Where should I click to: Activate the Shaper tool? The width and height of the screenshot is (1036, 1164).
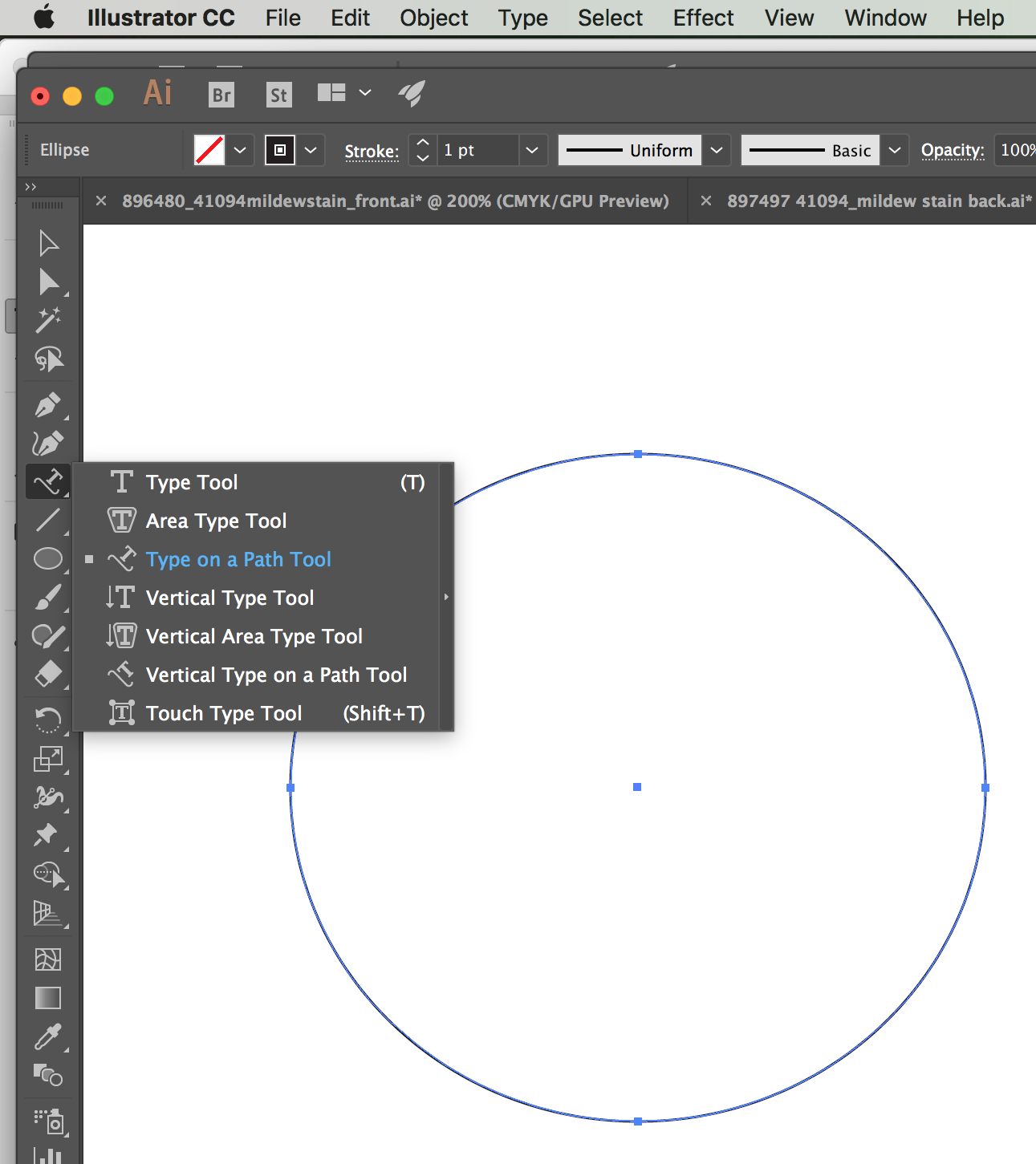[48, 636]
